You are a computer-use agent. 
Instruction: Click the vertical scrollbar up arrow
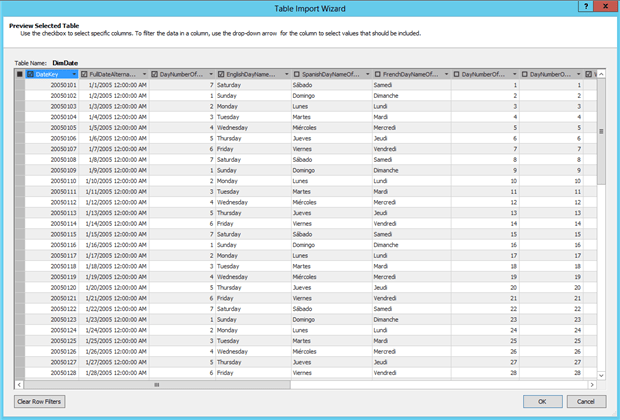click(x=601, y=74)
